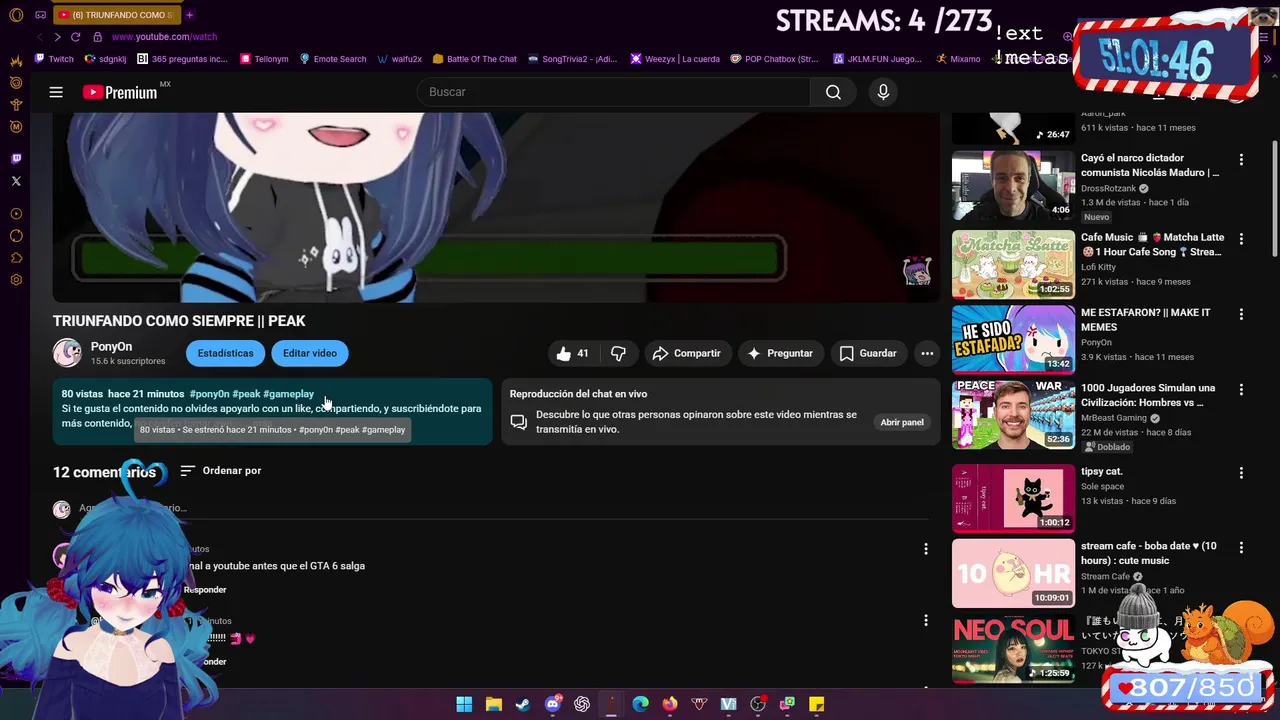Viewport: 1280px width, 720px height.
Task: Open options for the Cafe Music video
Action: tap(1241, 239)
